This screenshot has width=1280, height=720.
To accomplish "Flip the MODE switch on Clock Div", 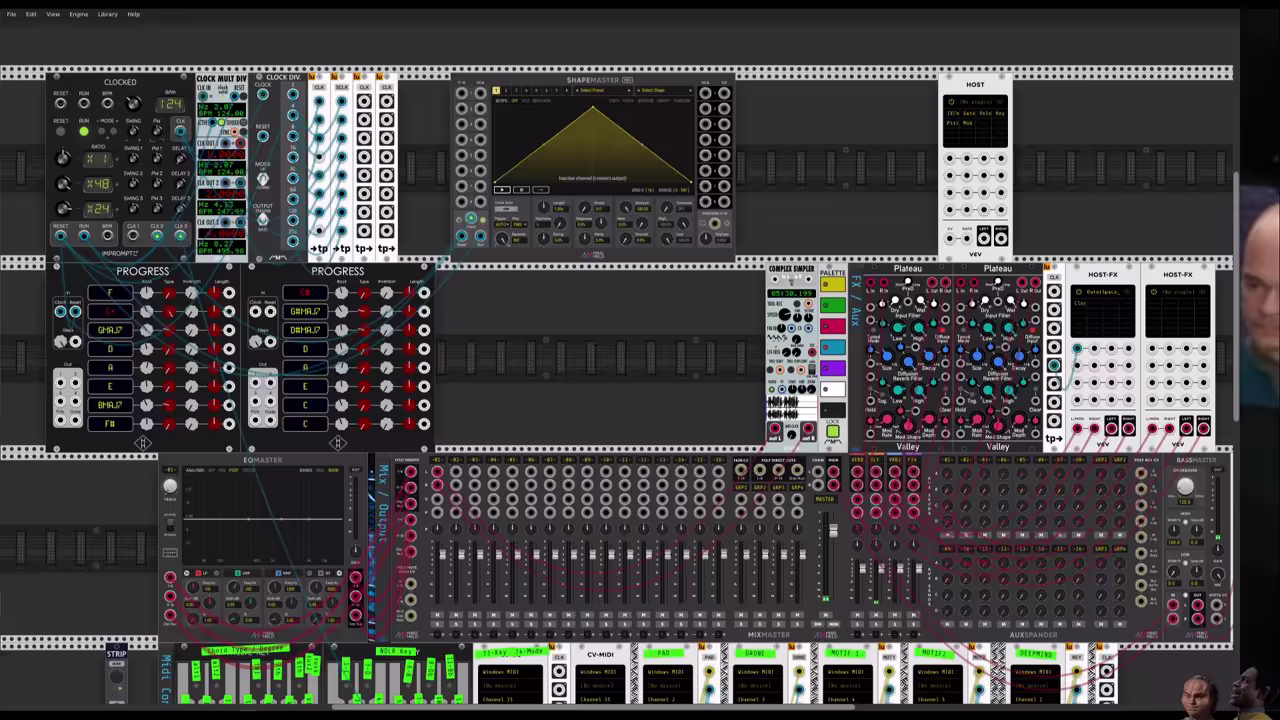I will click(263, 179).
